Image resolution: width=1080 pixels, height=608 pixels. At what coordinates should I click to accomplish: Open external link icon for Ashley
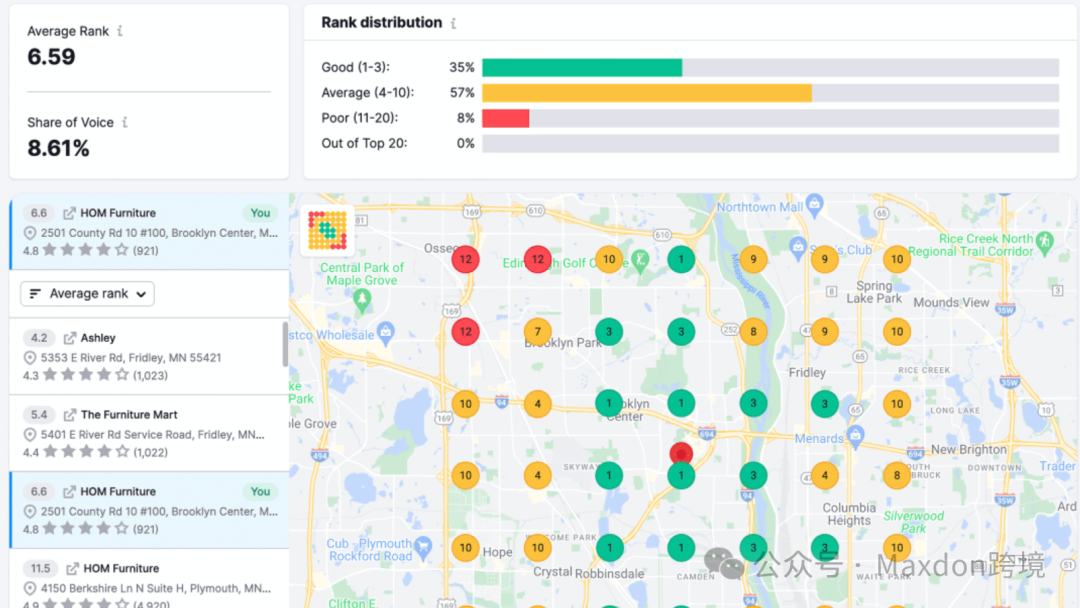click(70, 338)
